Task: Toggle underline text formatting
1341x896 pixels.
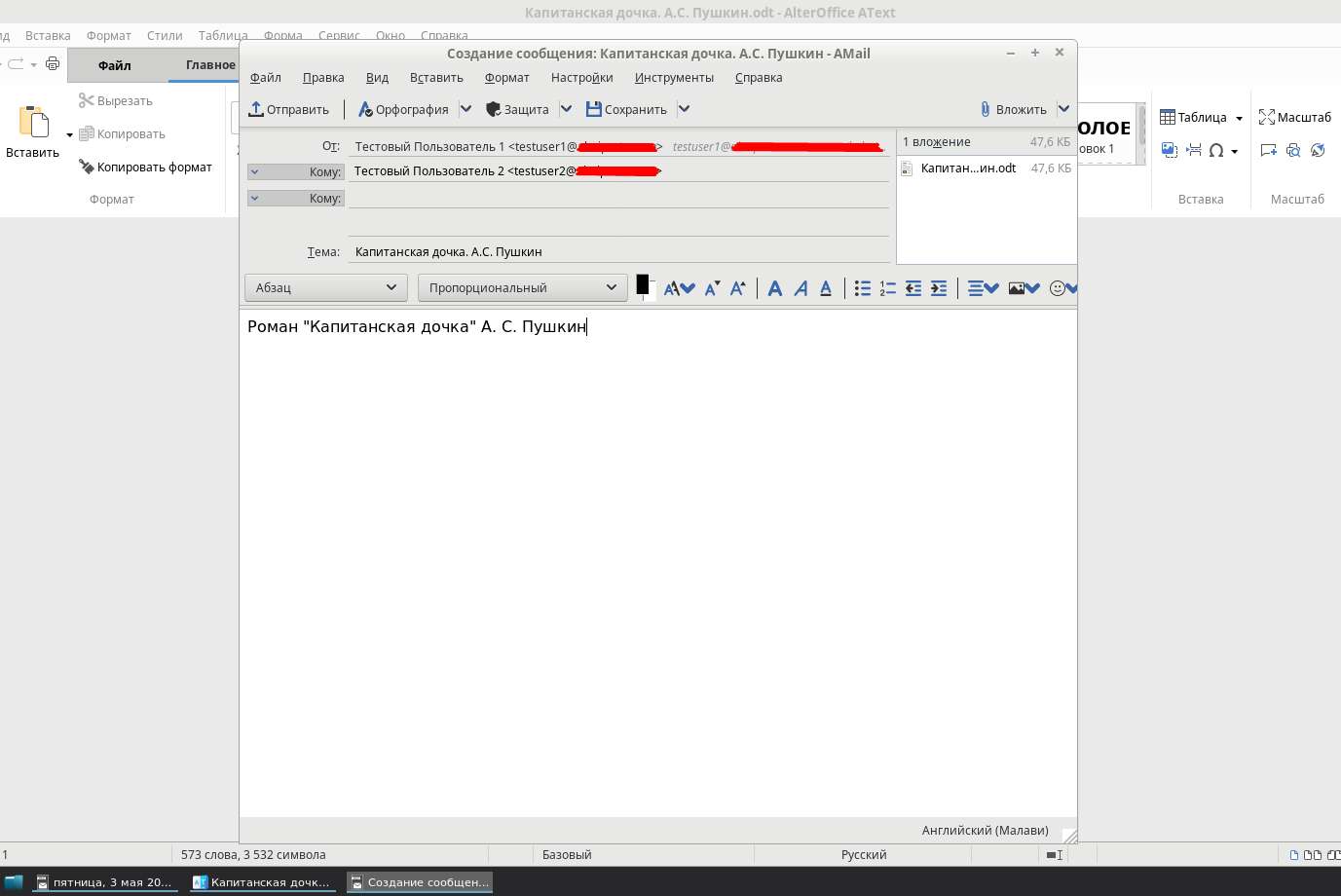Action: 826,288
